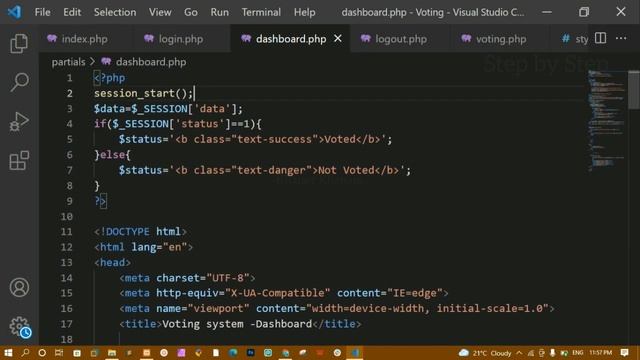The width and height of the screenshot is (640, 360).
Task: Open the Windows notification center
Action: tap(624, 353)
